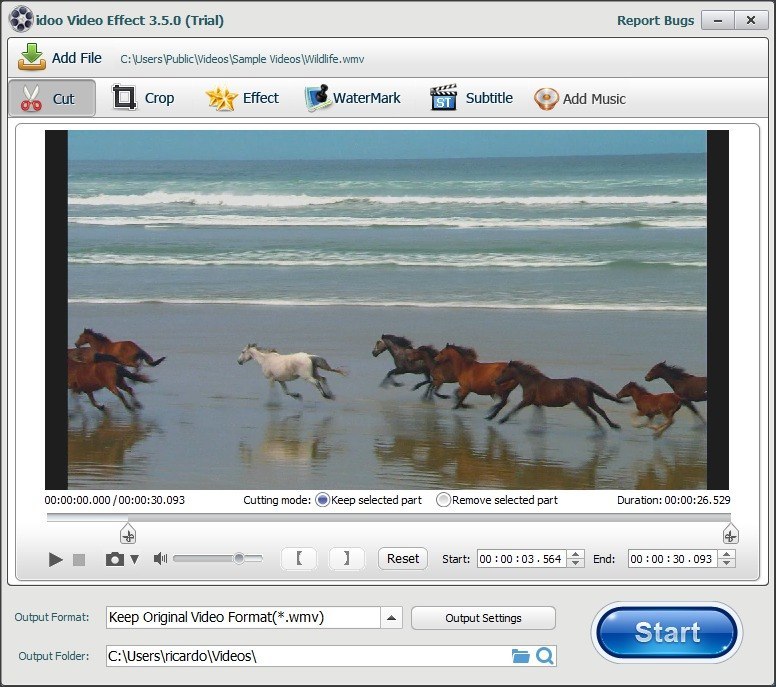
Task: Click the 00:00:00.000 / 00:00:30.093 time text
Action: (114, 500)
